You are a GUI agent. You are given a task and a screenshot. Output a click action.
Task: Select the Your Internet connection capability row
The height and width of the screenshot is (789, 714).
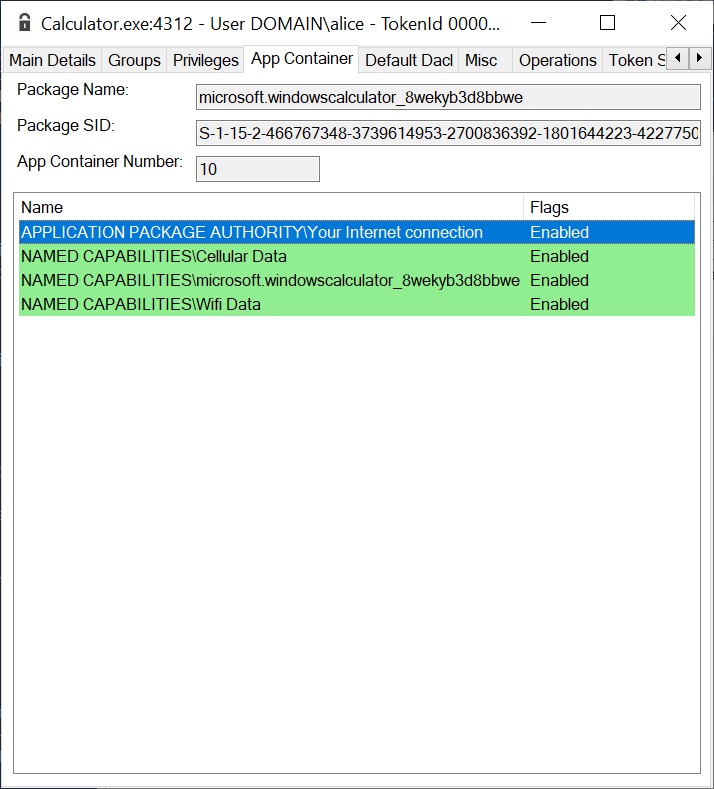click(x=252, y=232)
